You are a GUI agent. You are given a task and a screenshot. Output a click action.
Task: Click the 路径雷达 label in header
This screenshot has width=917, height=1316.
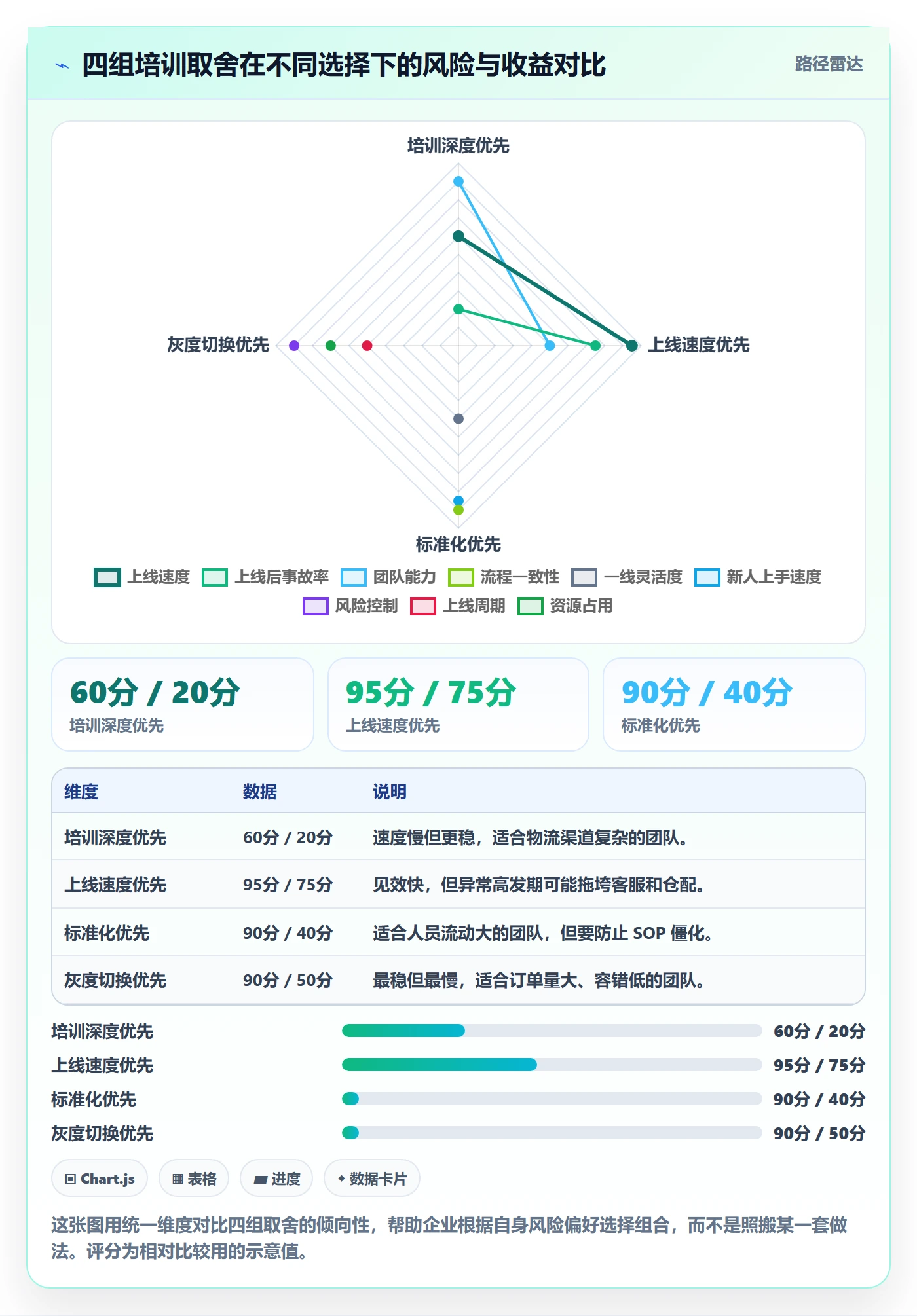click(829, 64)
